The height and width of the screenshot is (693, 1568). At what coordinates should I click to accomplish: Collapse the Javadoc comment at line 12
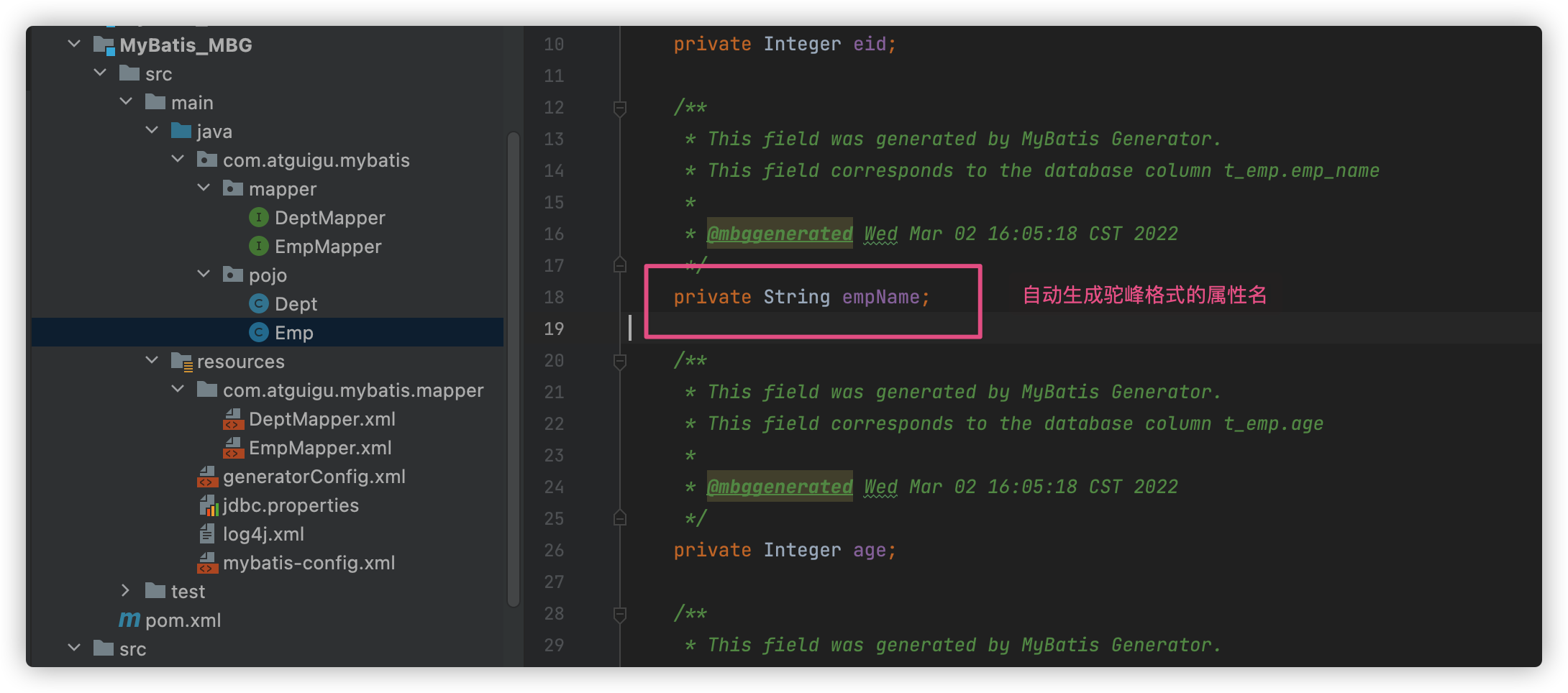[x=619, y=107]
